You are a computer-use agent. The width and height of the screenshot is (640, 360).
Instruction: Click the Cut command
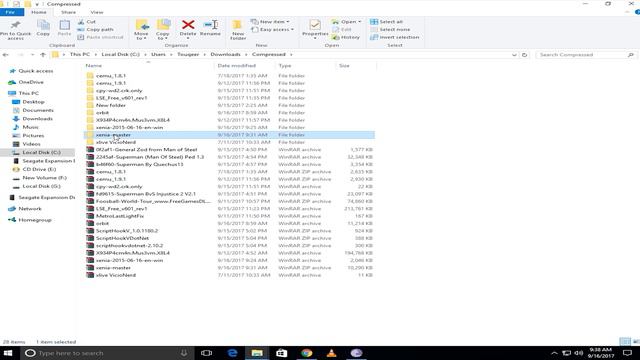87,22
